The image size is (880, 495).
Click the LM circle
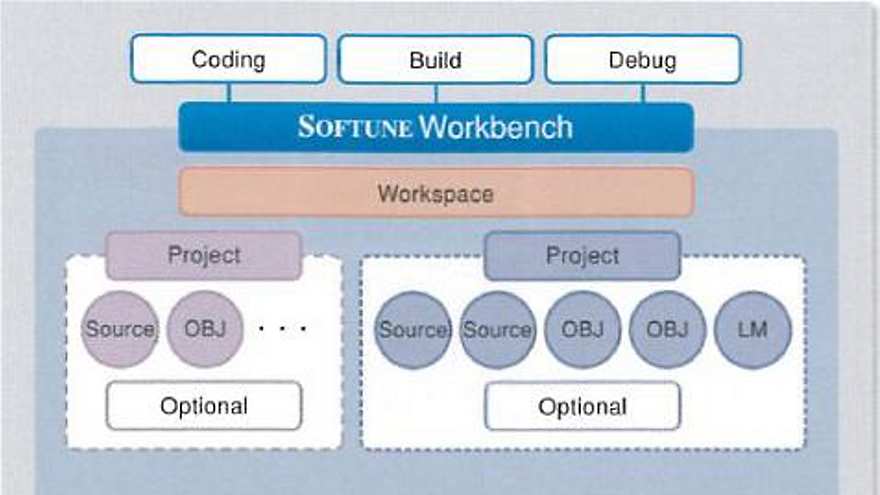point(752,329)
